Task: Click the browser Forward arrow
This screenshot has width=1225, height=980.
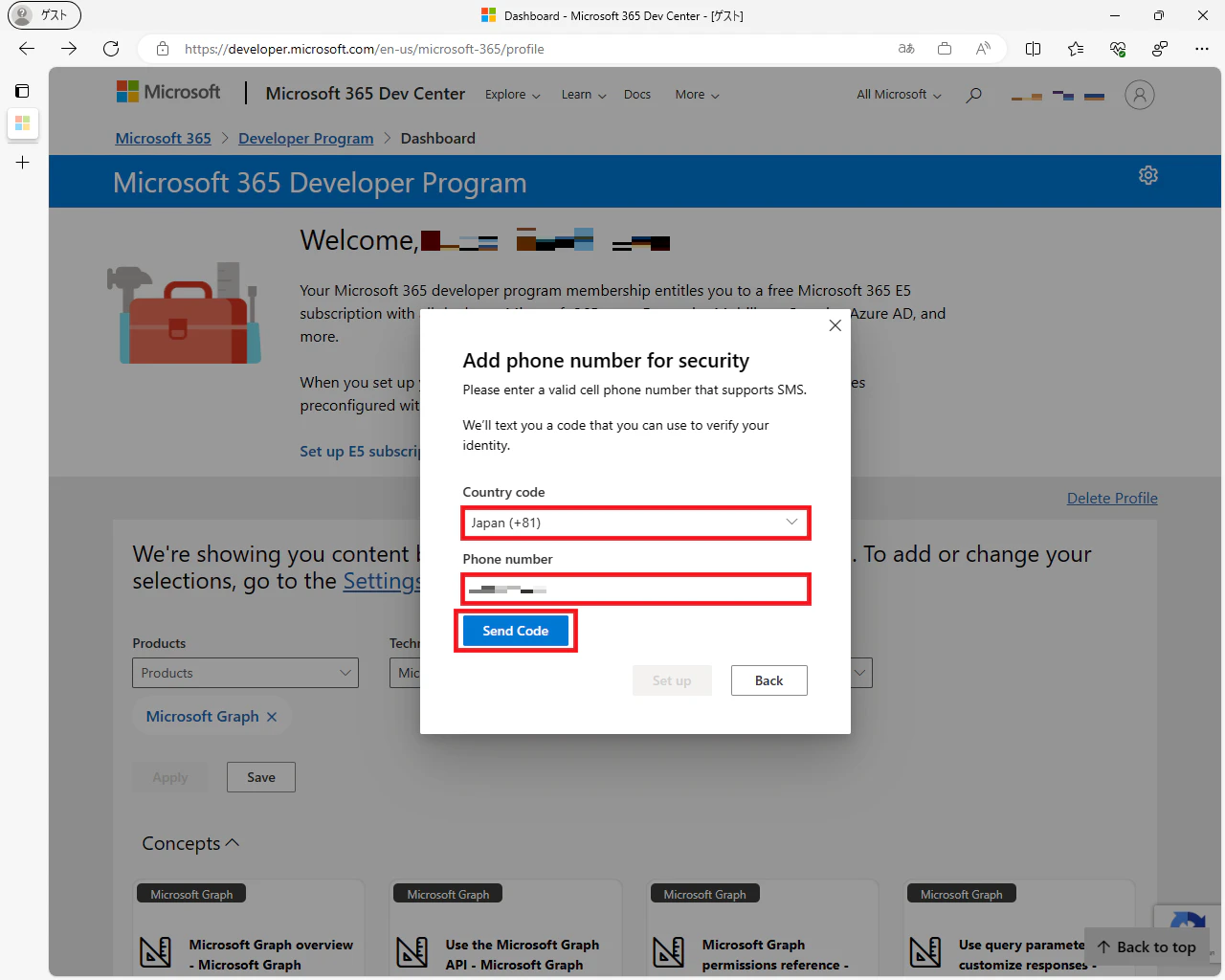Action: pyautogui.click(x=69, y=49)
